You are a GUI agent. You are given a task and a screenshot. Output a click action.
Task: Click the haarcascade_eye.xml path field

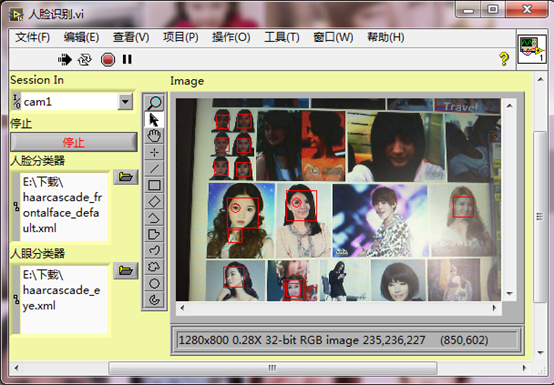(x=60, y=299)
